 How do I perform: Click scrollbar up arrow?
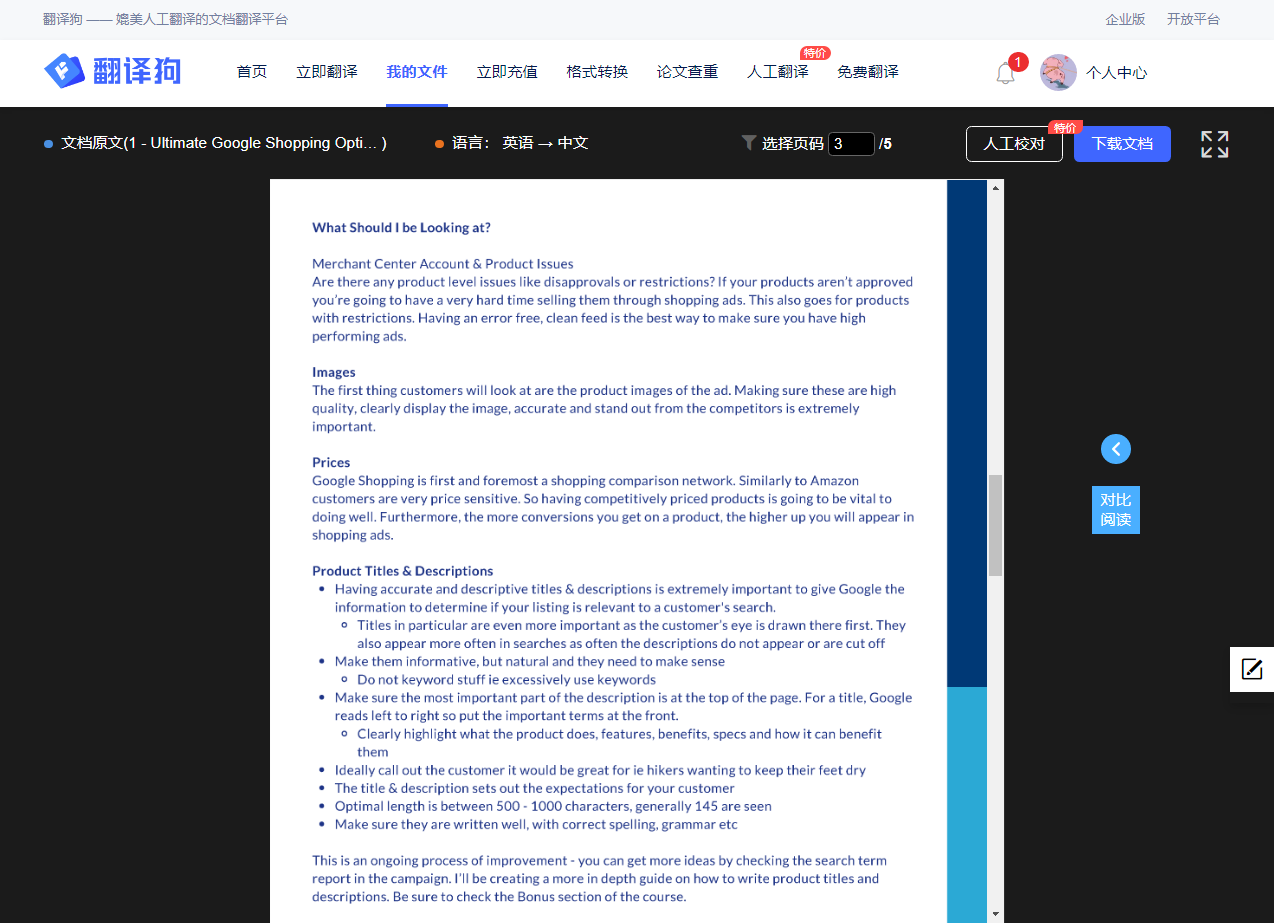[x=995, y=187]
